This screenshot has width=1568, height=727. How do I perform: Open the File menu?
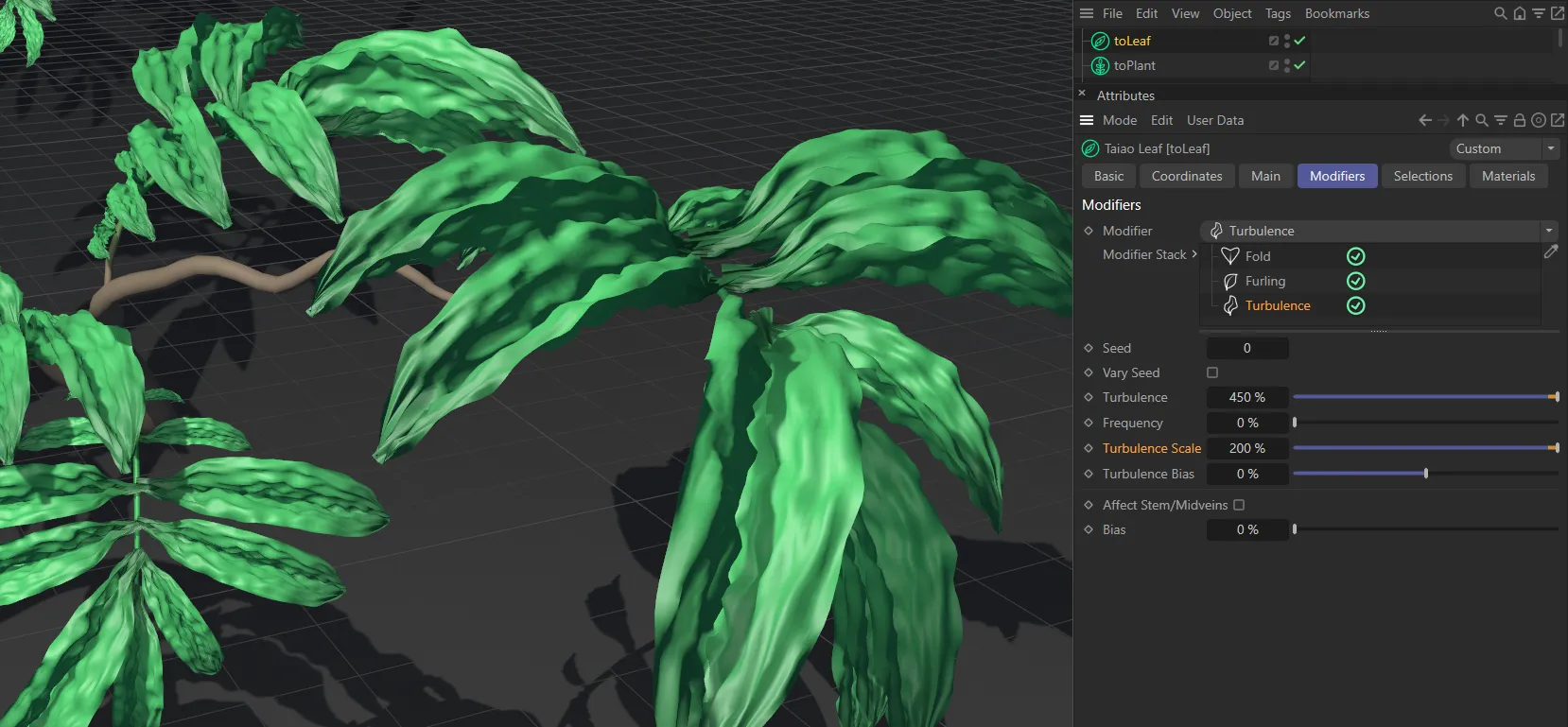(x=1112, y=13)
